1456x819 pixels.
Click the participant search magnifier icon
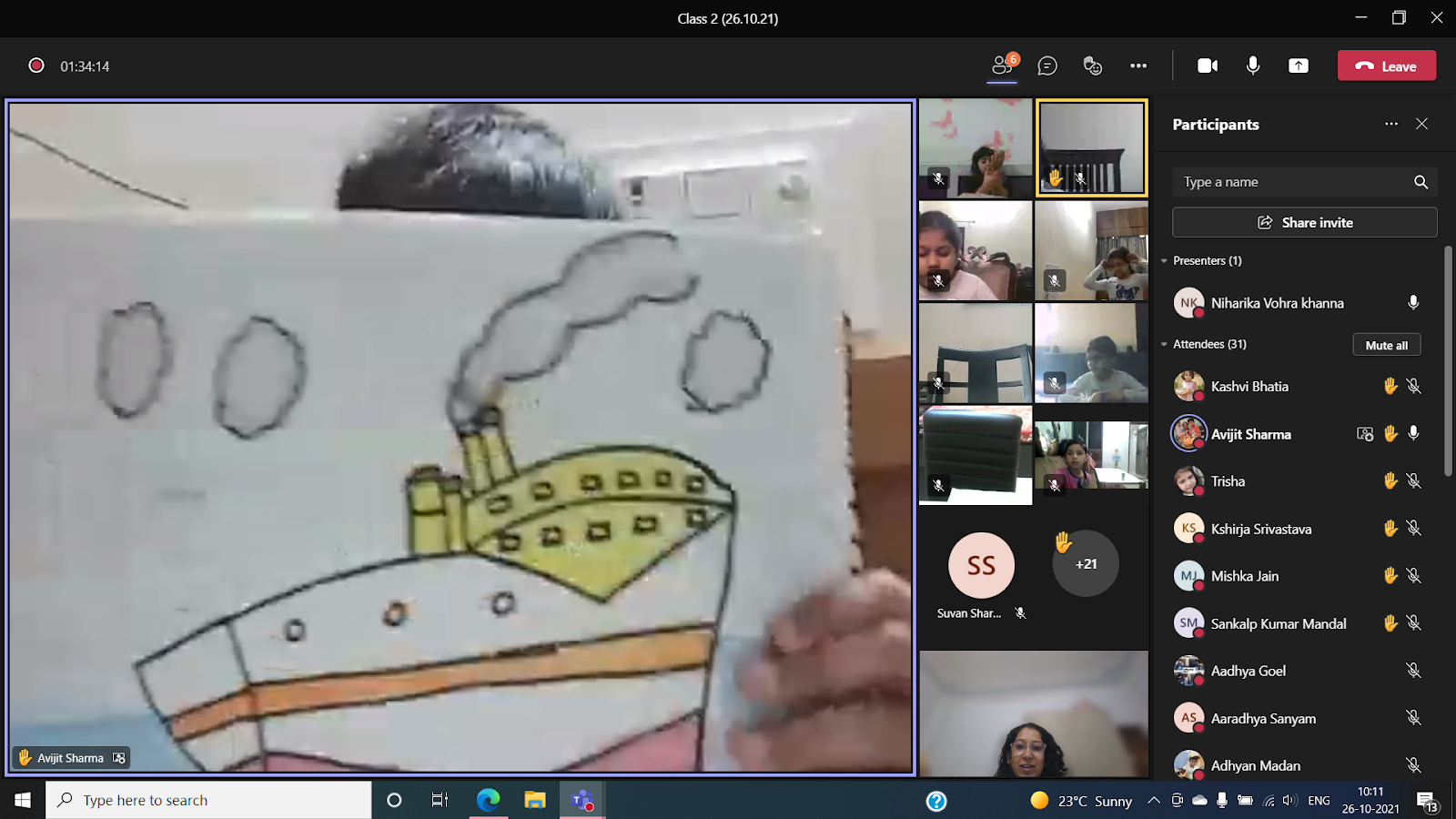[1421, 182]
